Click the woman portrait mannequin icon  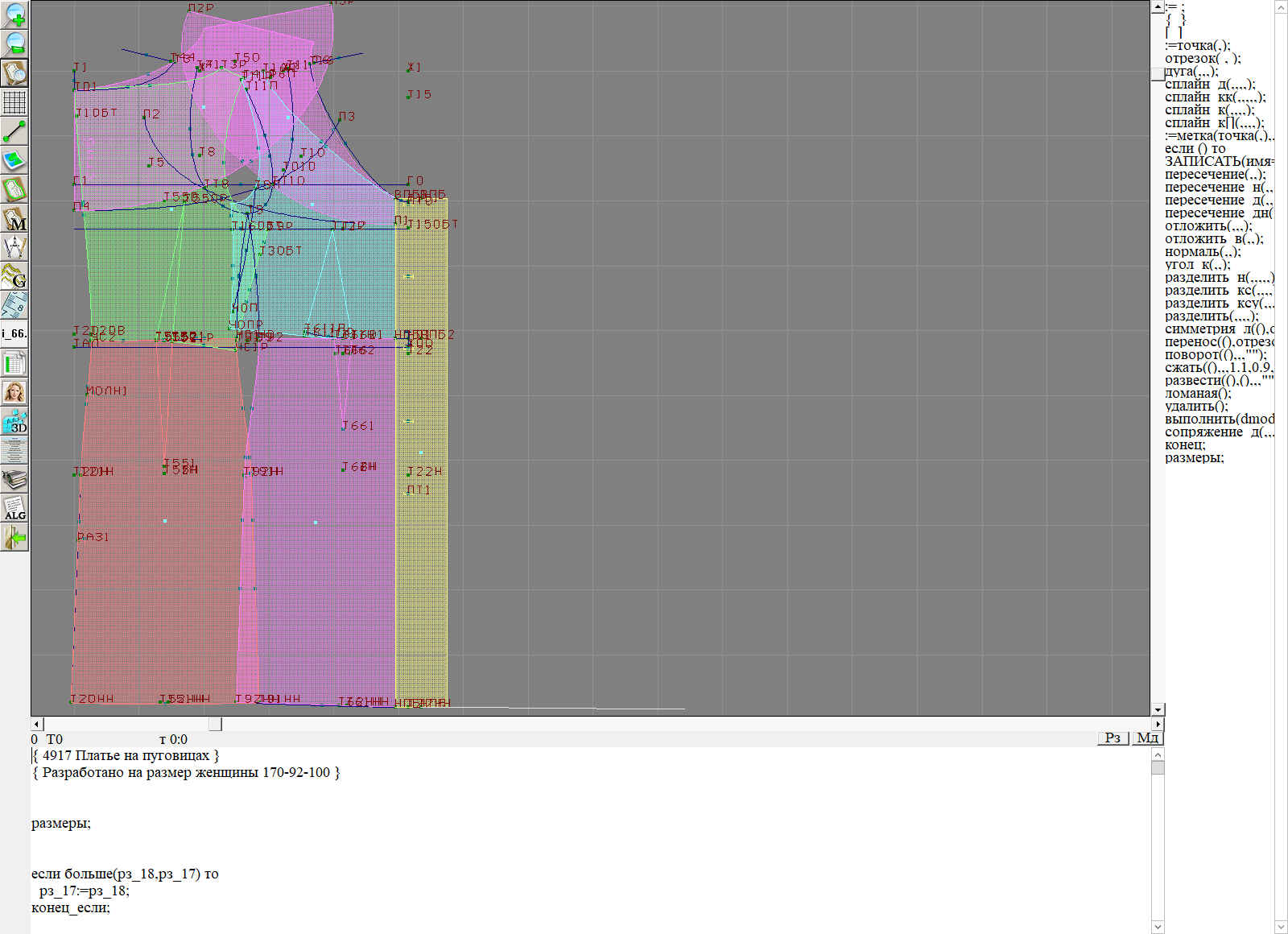click(x=14, y=392)
